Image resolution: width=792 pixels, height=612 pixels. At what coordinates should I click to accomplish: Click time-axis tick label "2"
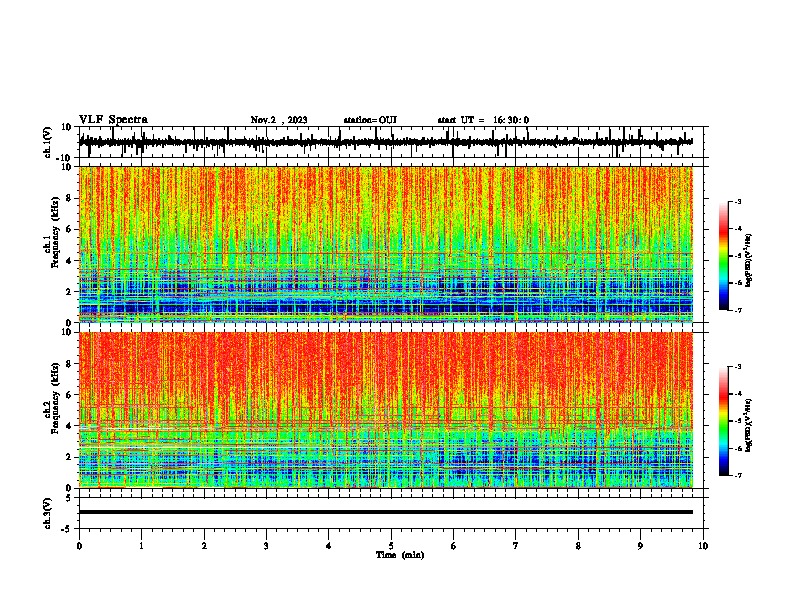click(x=204, y=546)
